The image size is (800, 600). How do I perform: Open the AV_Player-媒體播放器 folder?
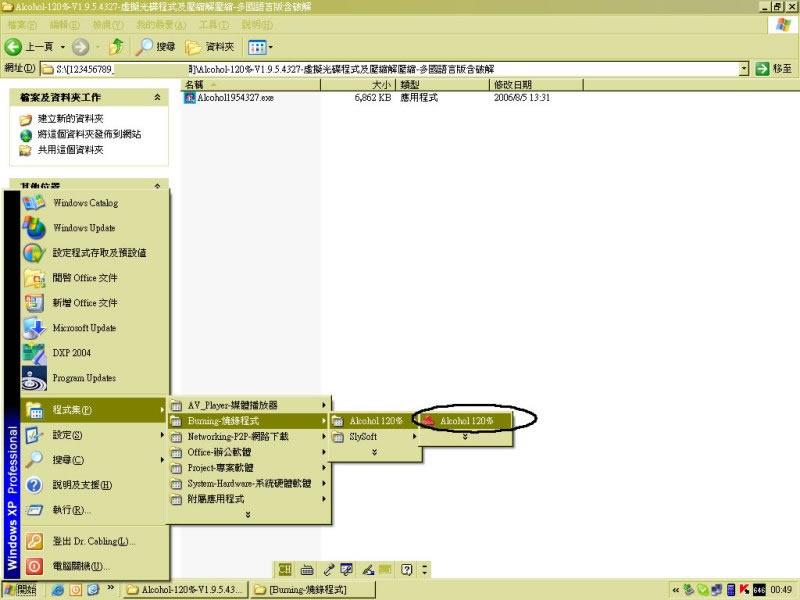tap(248, 405)
